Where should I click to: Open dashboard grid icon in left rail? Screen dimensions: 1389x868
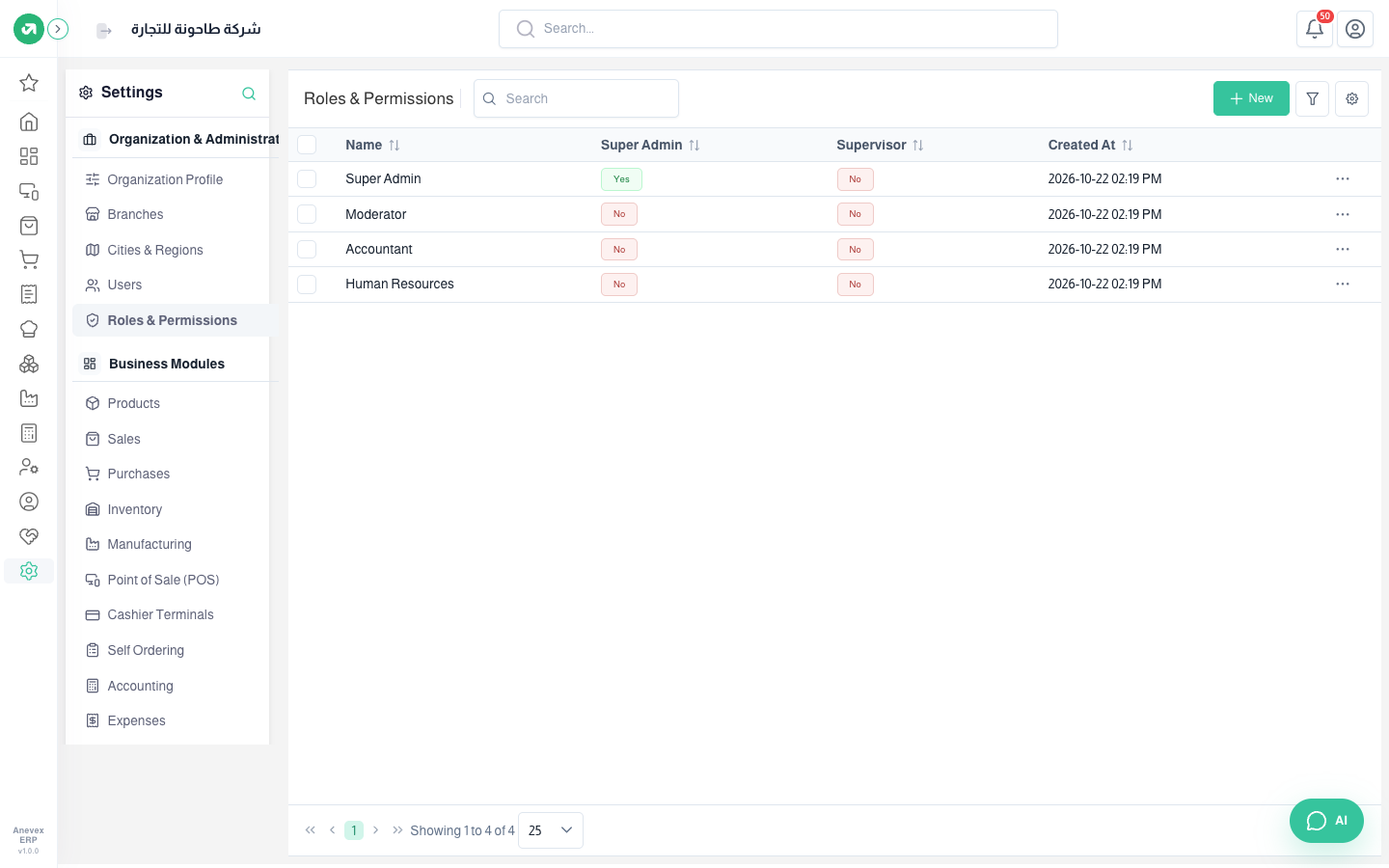coord(29,156)
